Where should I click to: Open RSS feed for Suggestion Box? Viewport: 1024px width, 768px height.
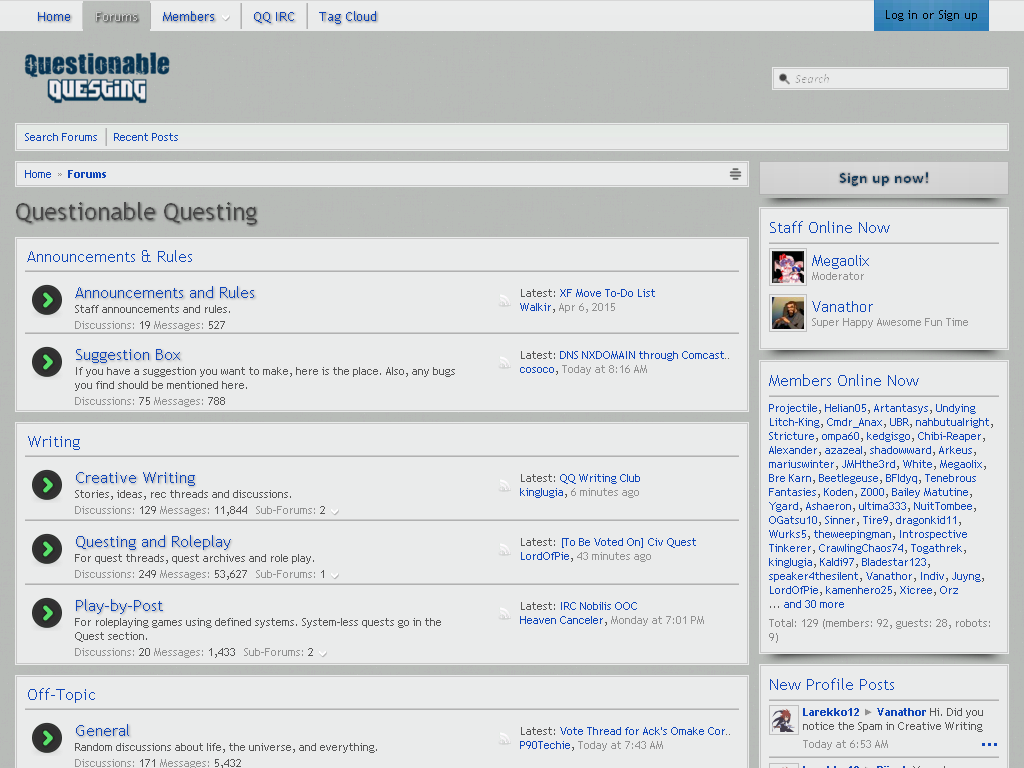[x=504, y=362]
